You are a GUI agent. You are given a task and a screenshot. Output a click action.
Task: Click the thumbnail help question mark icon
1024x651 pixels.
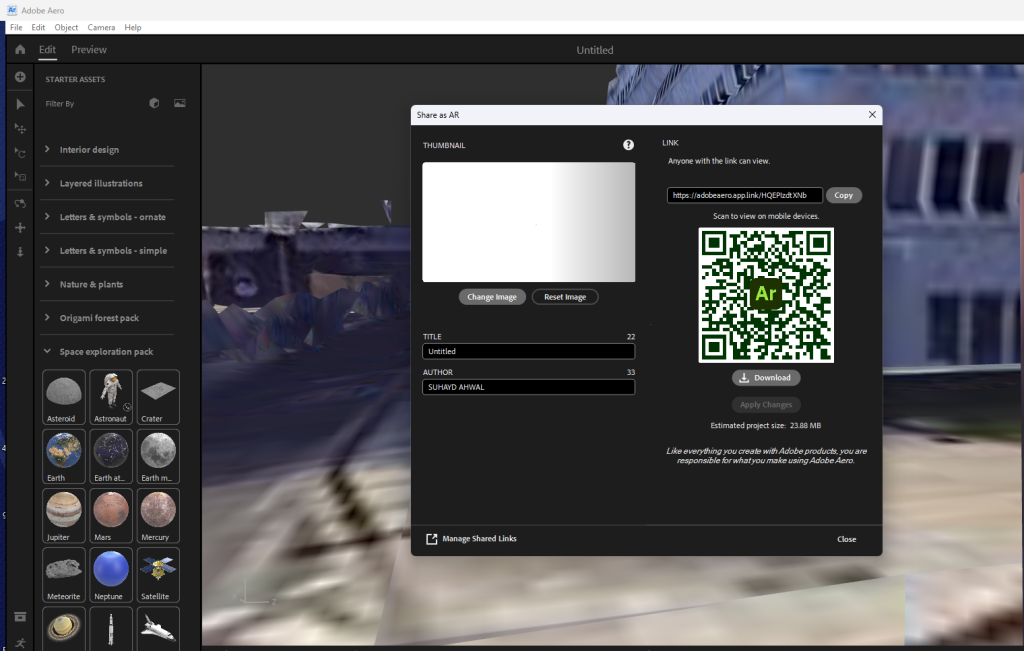(628, 145)
